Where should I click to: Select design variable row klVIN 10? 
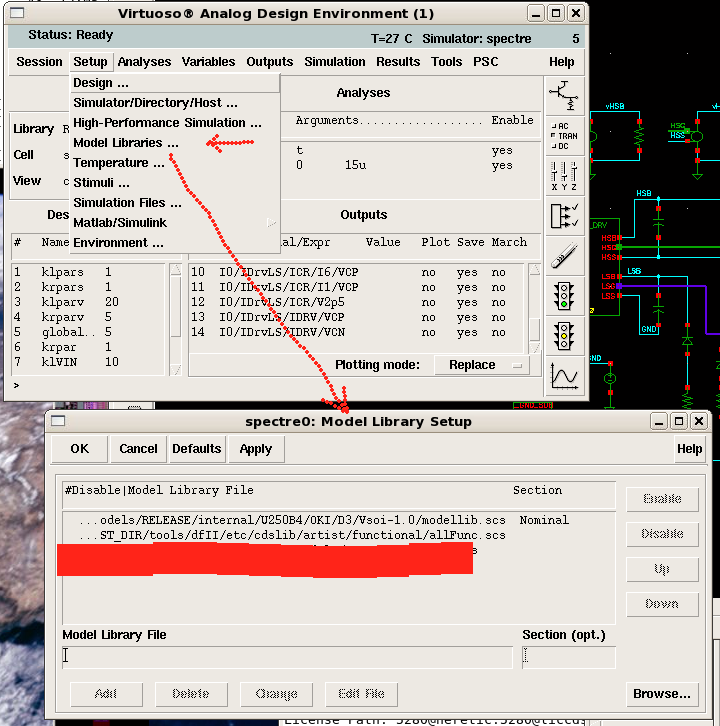point(88,362)
